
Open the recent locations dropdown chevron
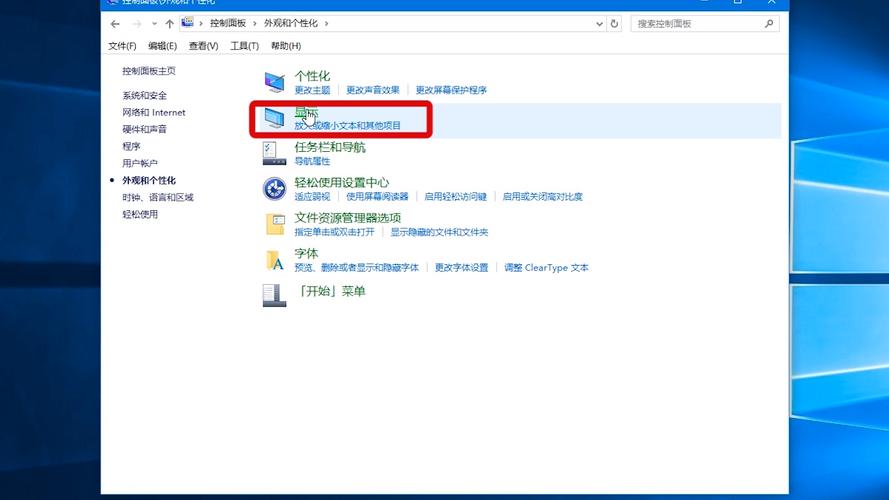pyautogui.click(x=155, y=24)
